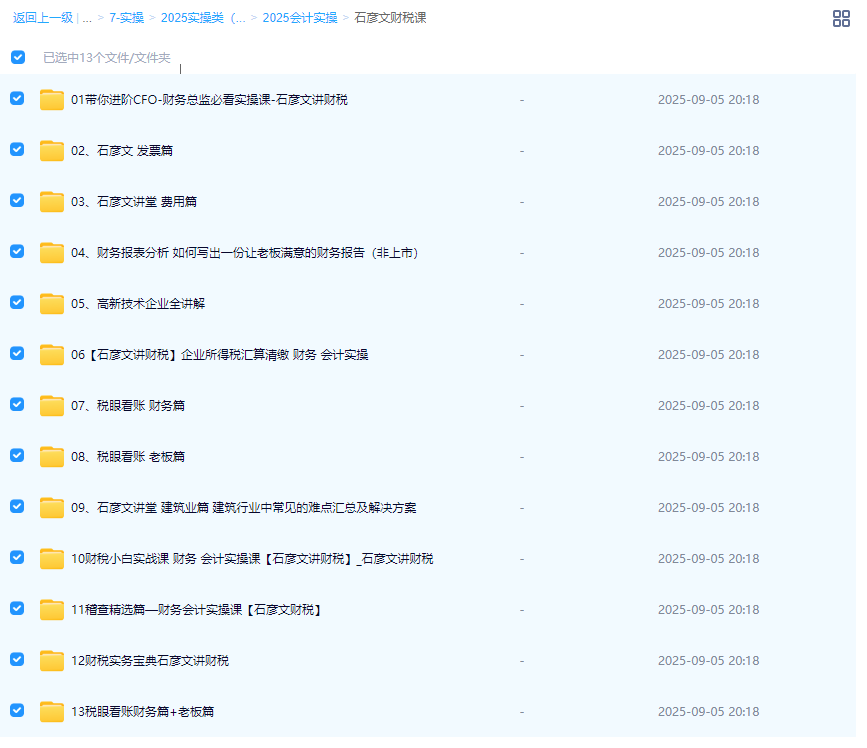Open folder 06【石彦文讲财税】企业所得税汇算清缴
Viewport: 867px width, 748px height.
tap(220, 354)
